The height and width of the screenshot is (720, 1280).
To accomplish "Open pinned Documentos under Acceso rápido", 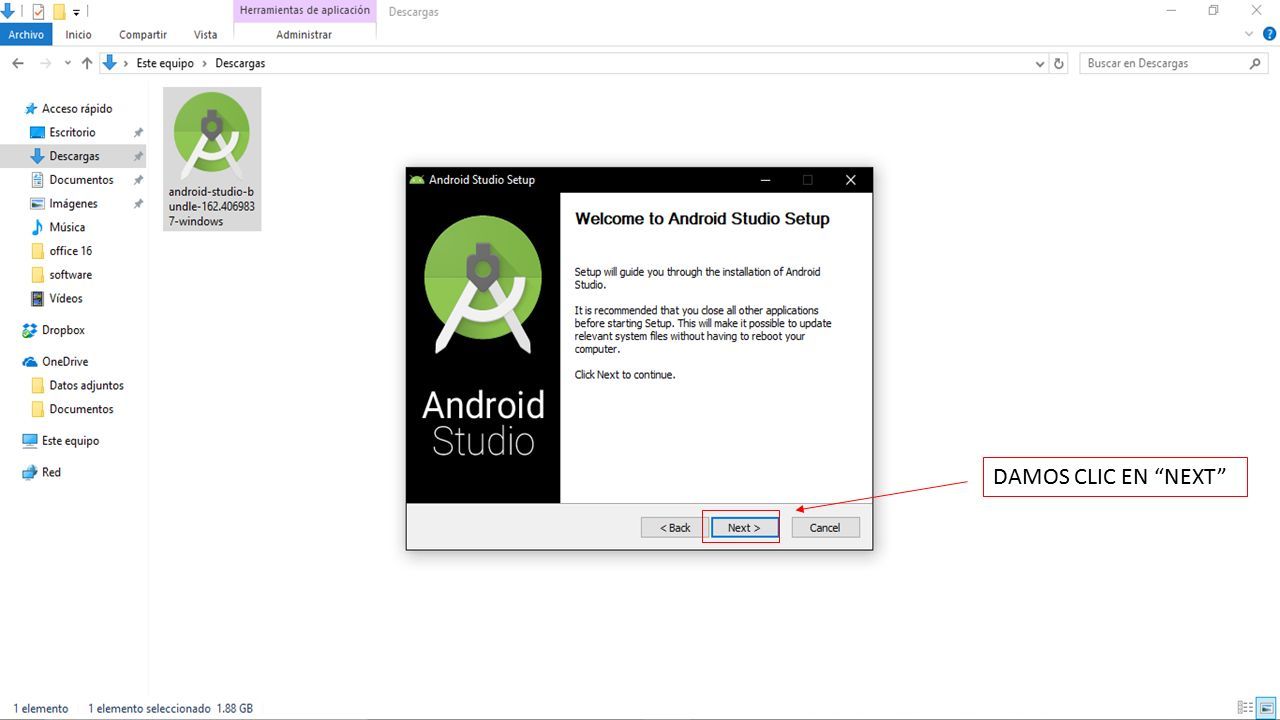I will [81, 180].
